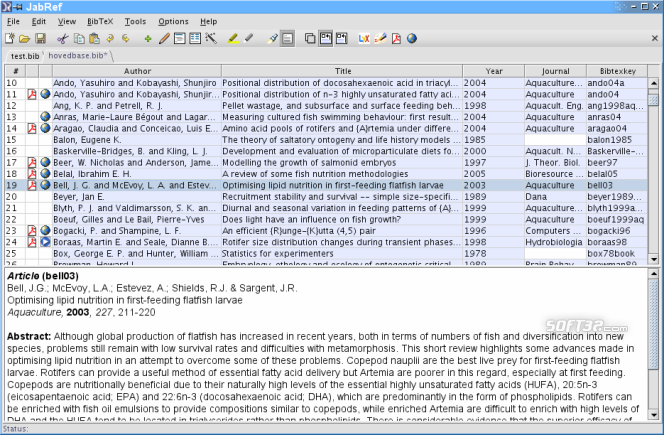This screenshot has width=664, height=435.
Task: Autogenerate BibTeX keys with the magic wand
Action: (x=211, y=39)
